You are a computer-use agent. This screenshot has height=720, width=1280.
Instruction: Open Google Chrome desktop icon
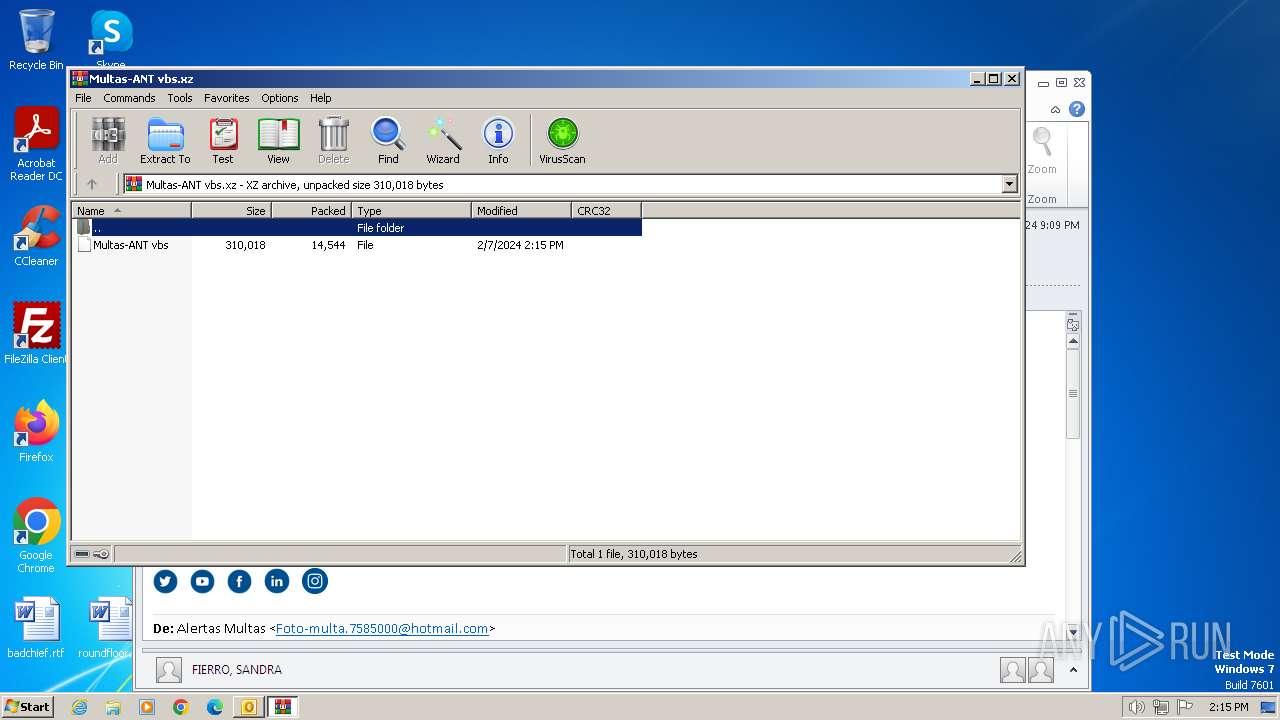pos(36,536)
